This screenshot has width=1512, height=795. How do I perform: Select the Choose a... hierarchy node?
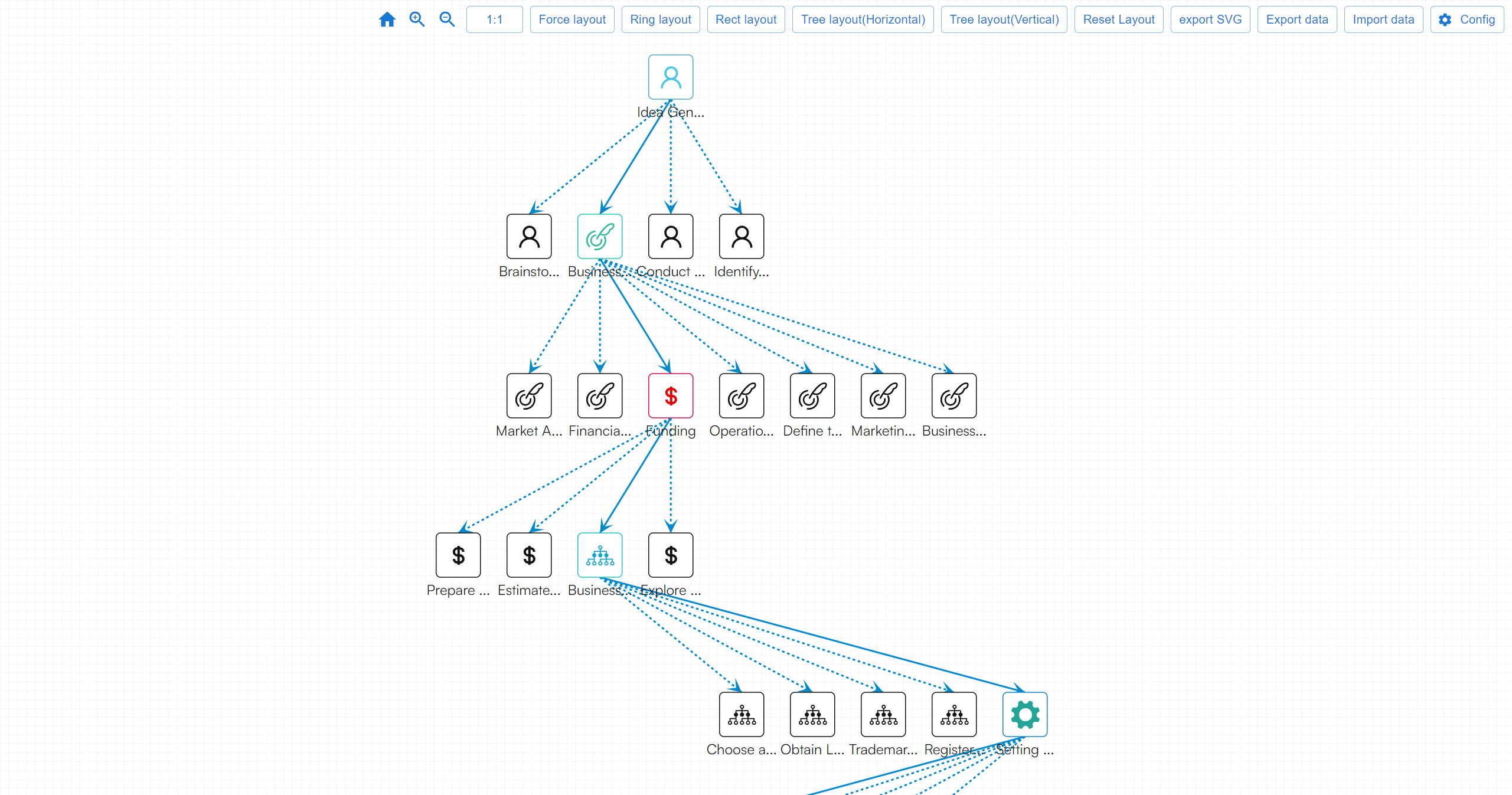742,714
